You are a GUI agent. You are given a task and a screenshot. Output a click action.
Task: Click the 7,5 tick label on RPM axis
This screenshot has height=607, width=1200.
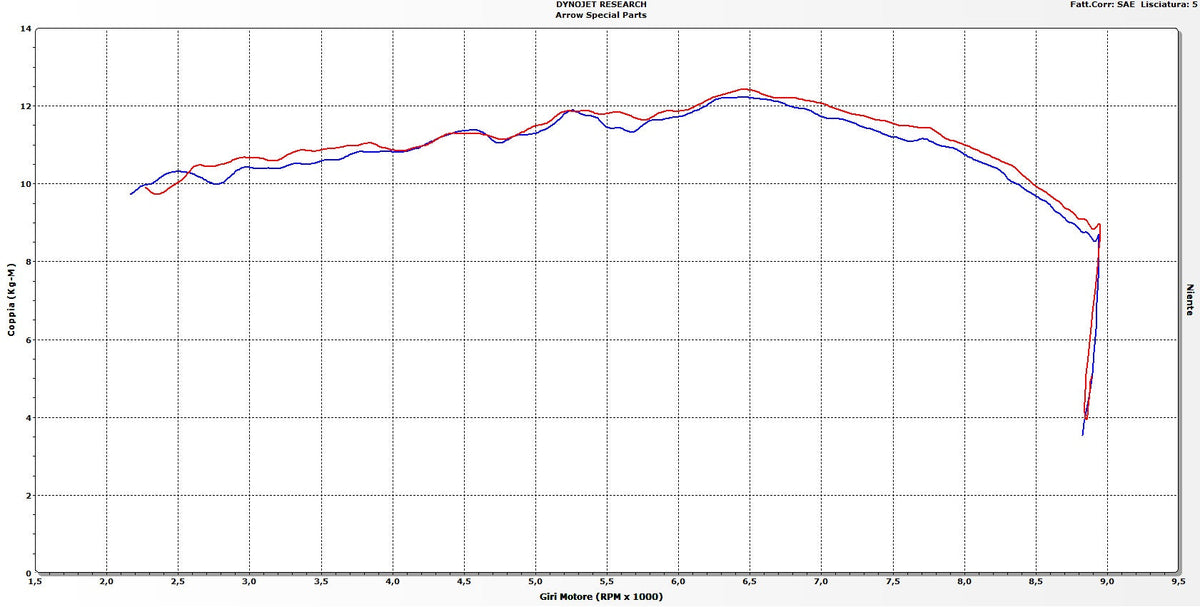click(892, 581)
